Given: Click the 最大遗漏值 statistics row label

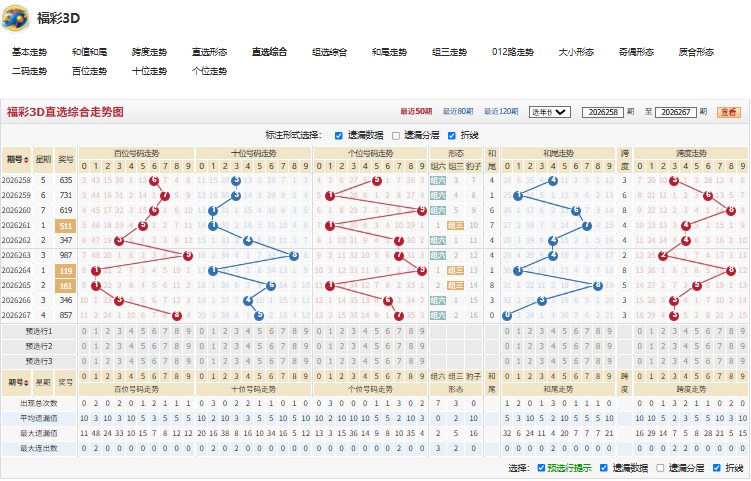Looking at the screenshot, I should 39,433.
